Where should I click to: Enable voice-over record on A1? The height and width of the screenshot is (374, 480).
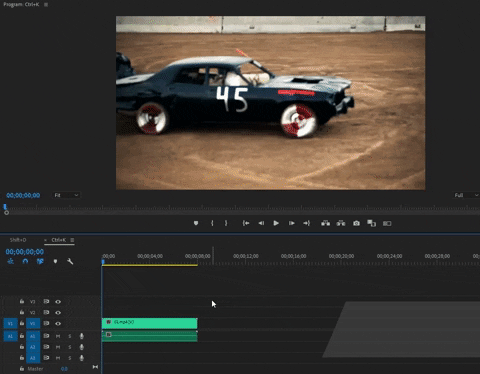82,336
